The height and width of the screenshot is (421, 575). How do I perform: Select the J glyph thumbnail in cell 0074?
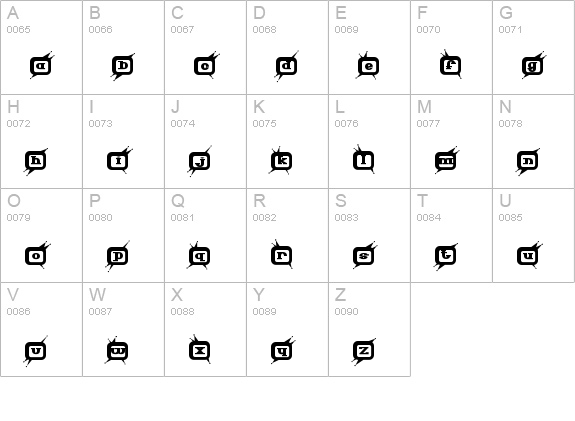click(x=200, y=161)
